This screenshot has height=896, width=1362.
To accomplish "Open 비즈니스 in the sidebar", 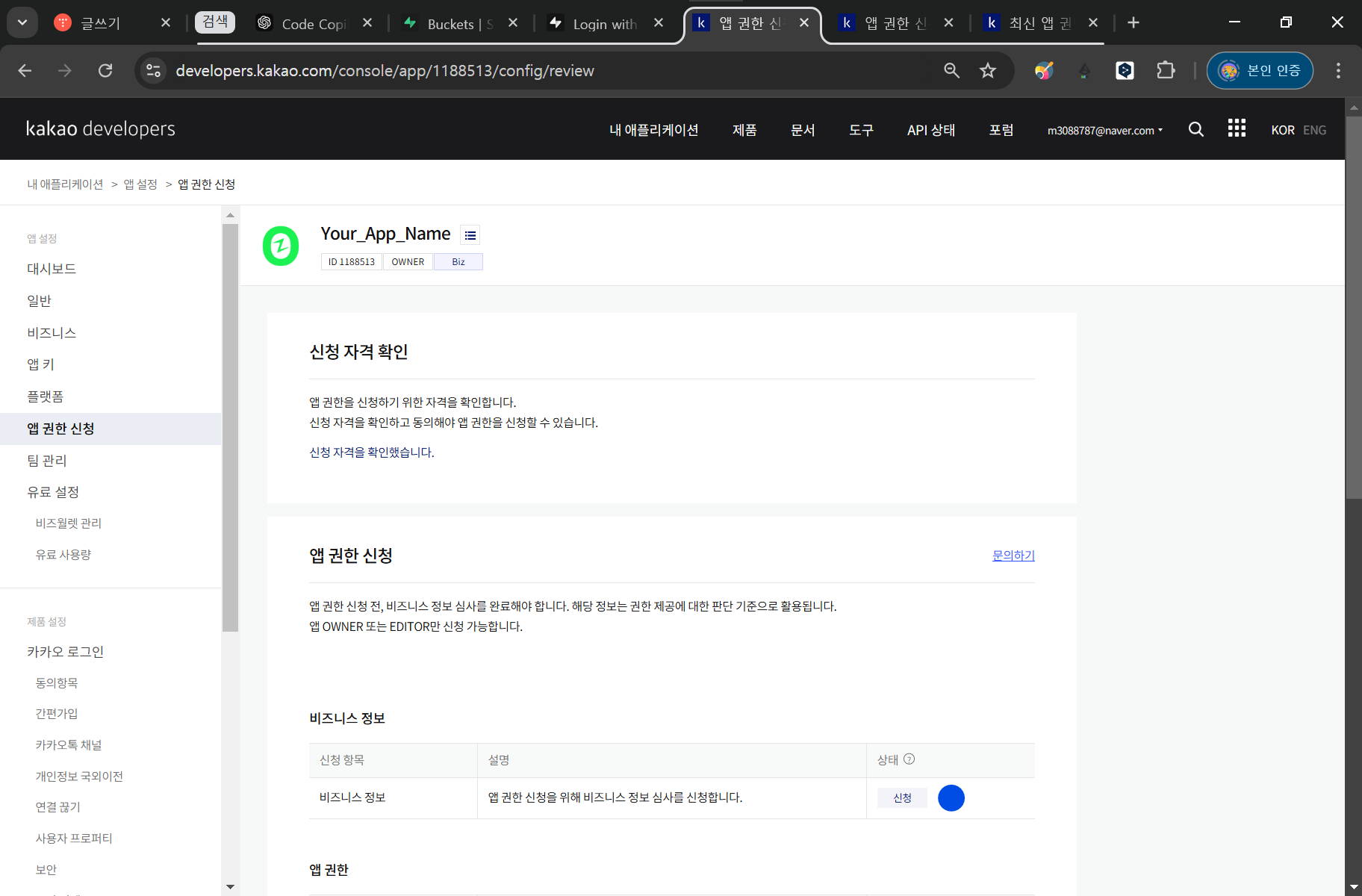I will [x=52, y=333].
